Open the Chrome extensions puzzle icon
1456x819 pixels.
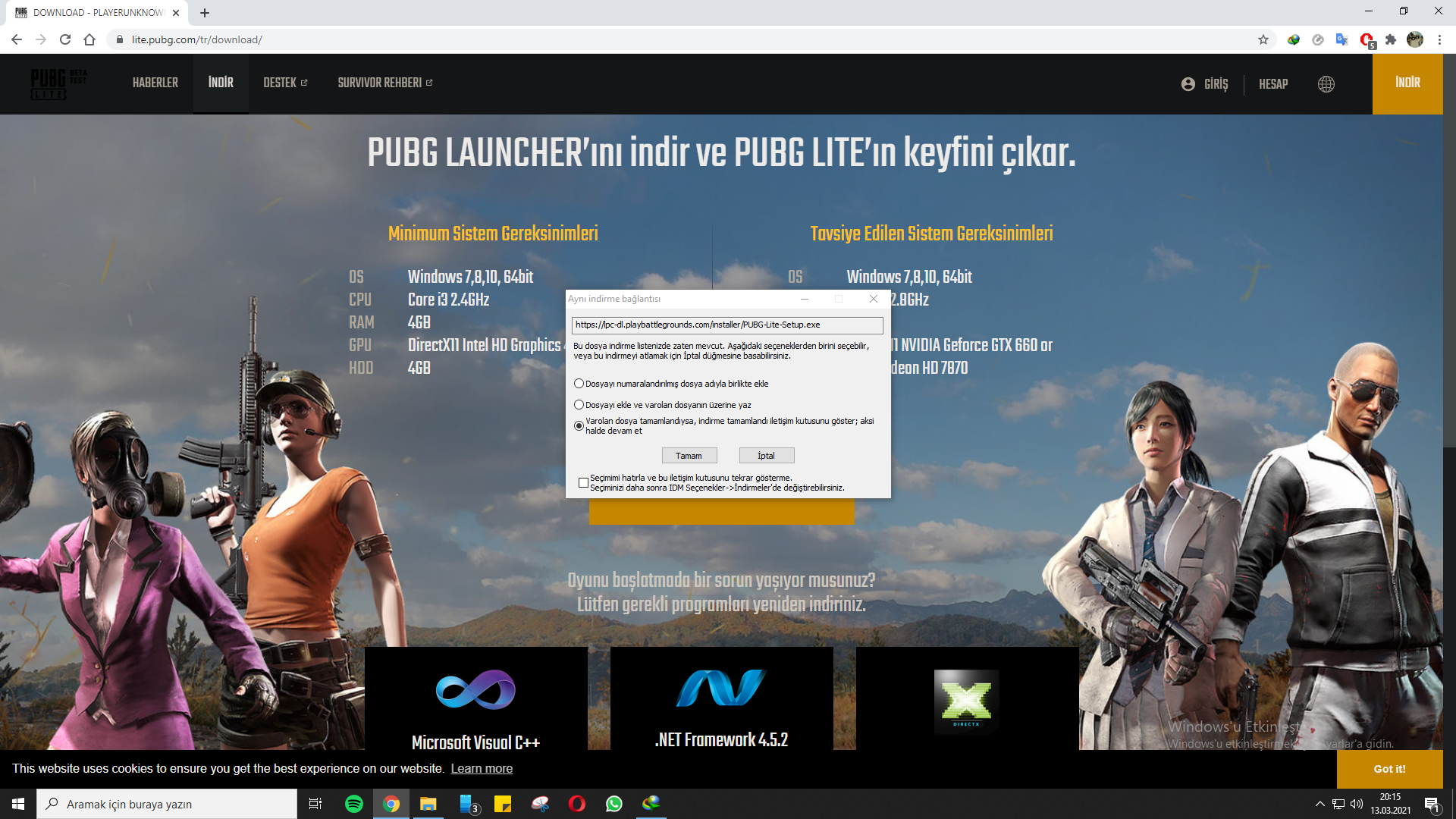point(1390,39)
